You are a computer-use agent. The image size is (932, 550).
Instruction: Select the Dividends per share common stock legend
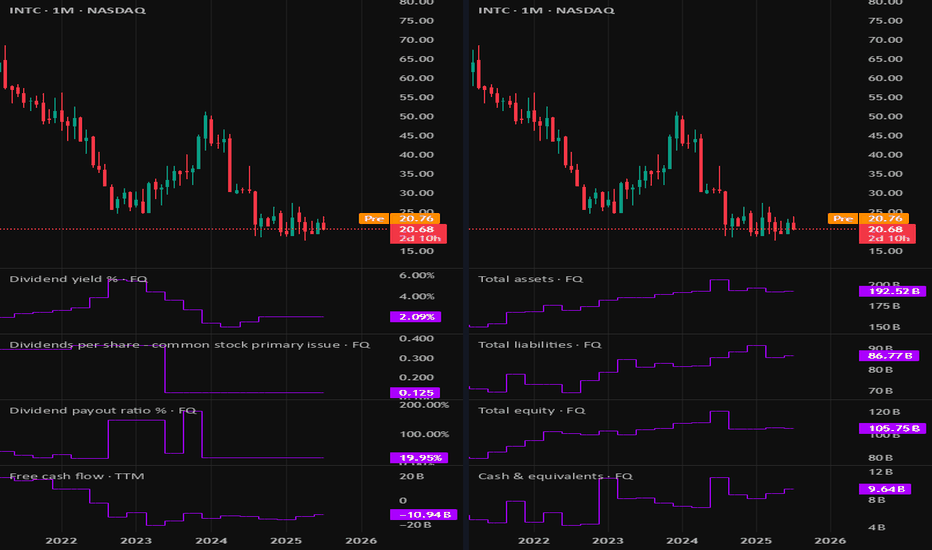(x=190, y=345)
